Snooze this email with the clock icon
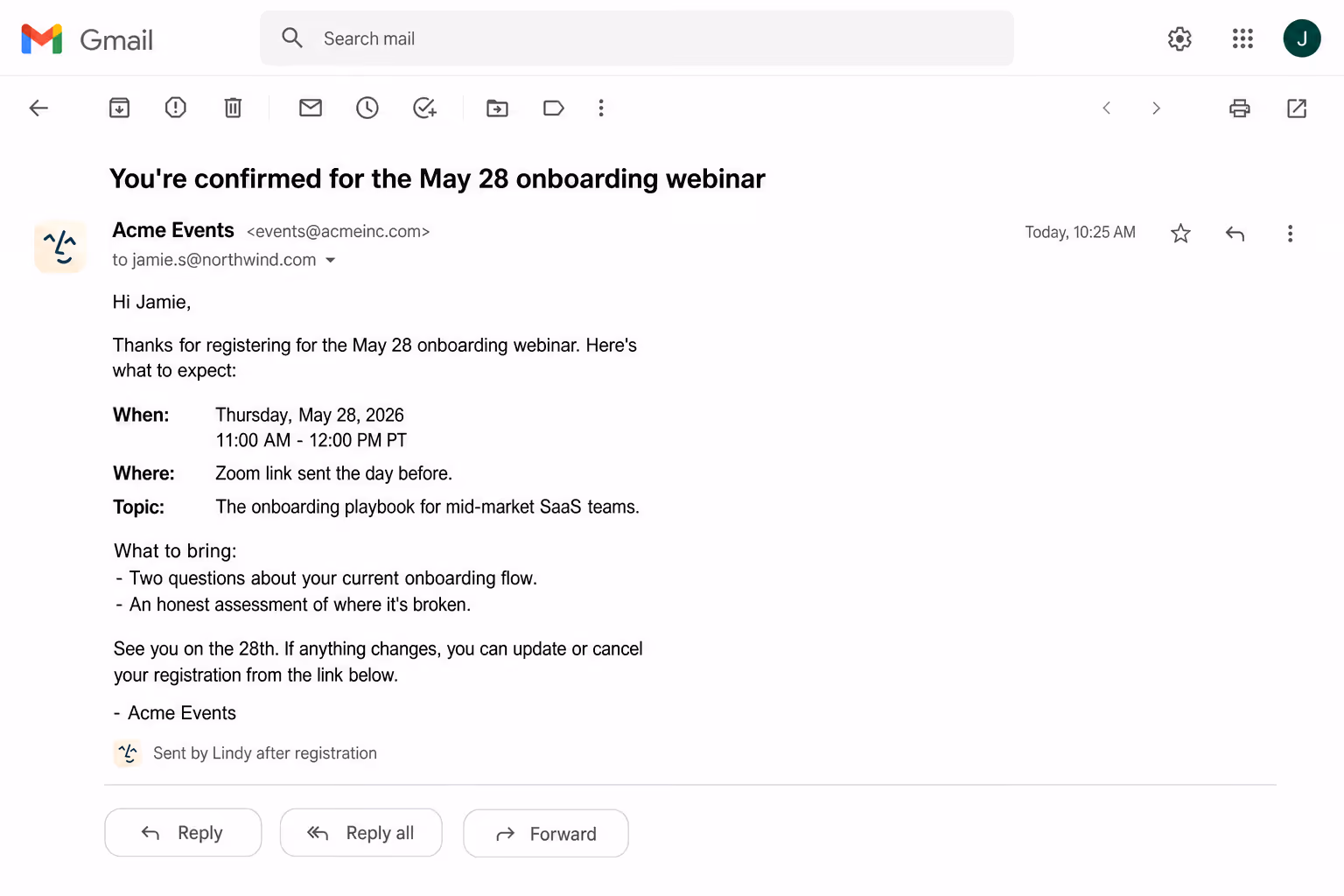 click(x=367, y=108)
